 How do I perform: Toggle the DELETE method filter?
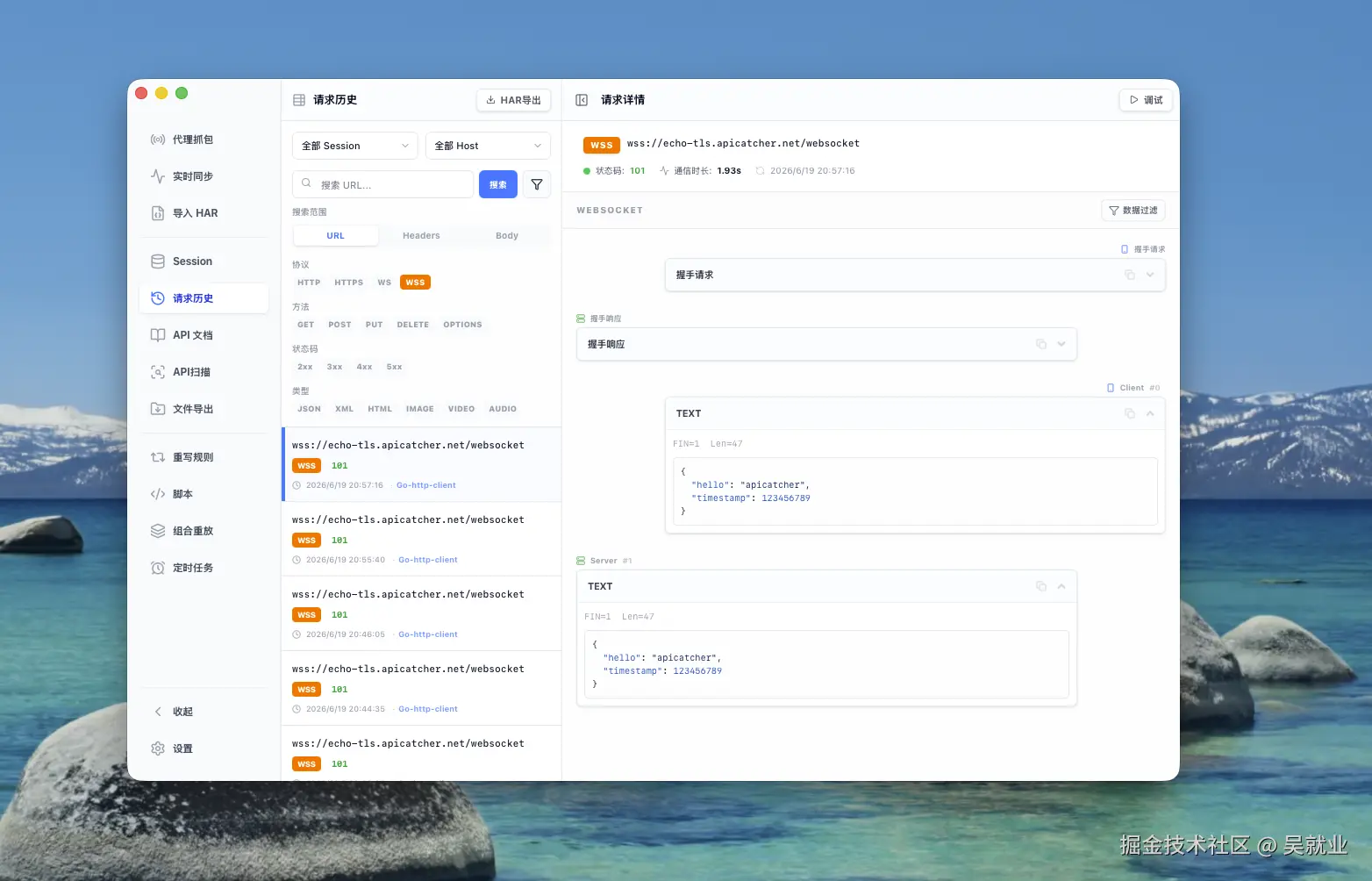(x=413, y=325)
